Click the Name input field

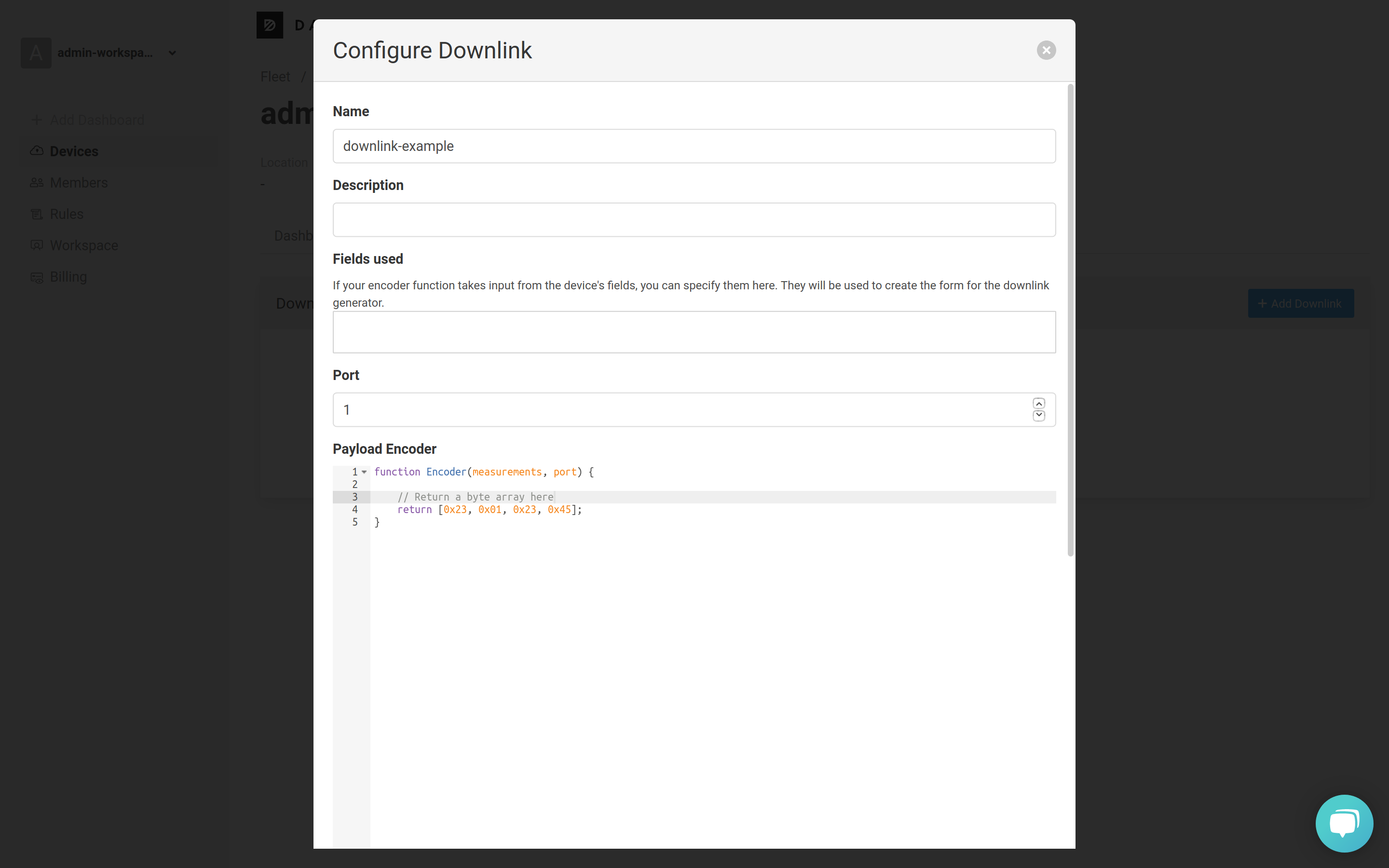click(x=694, y=146)
